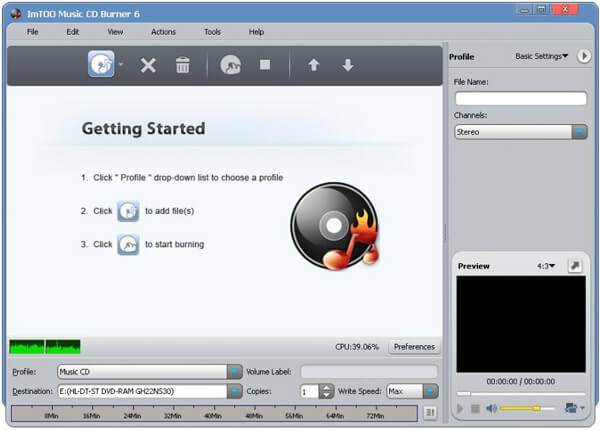Adjust the yellow volume slider
The height and width of the screenshot is (430, 600).
[527, 409]
